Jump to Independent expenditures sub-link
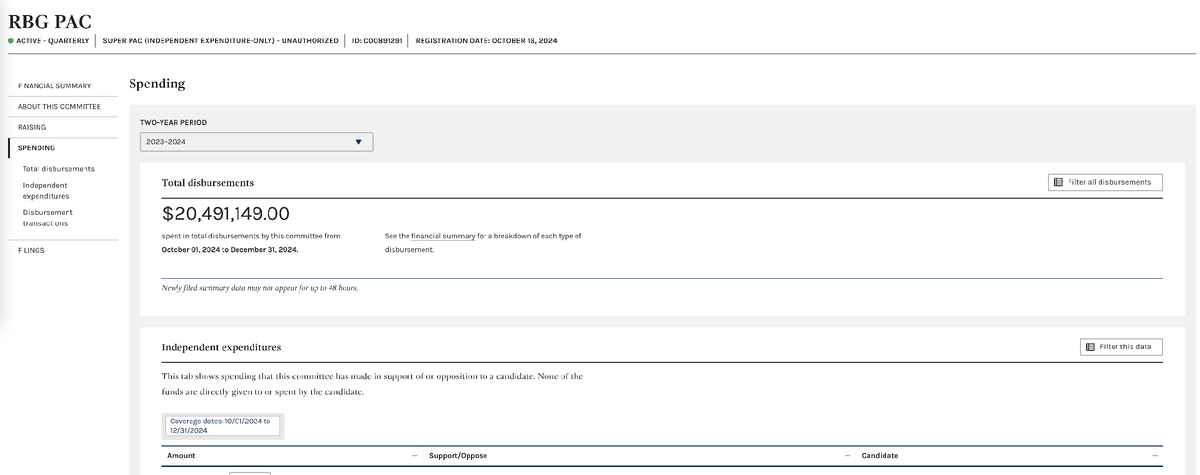 click(x=46, y=191)
